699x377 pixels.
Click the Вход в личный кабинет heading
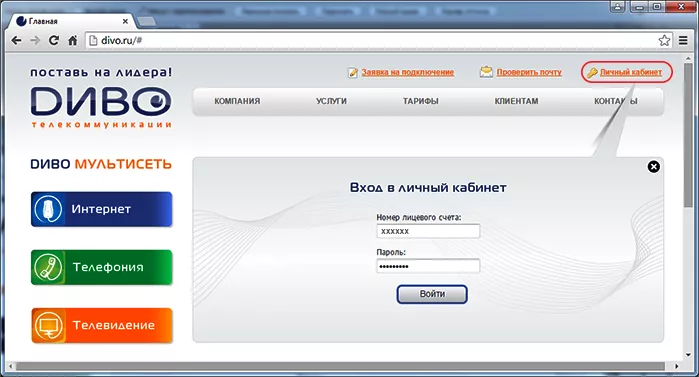428,188
